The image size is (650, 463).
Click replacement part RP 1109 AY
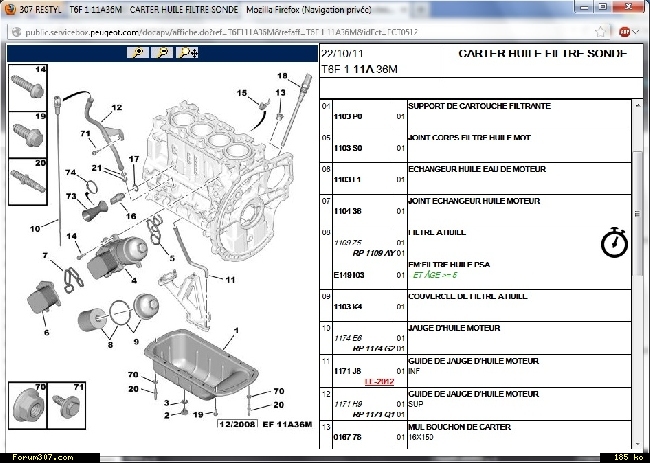[x=374, y=253]
